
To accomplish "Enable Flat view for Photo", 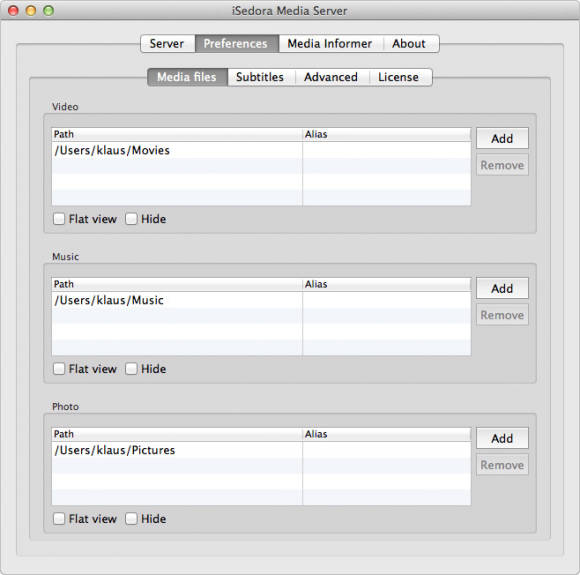I will 59,519.
